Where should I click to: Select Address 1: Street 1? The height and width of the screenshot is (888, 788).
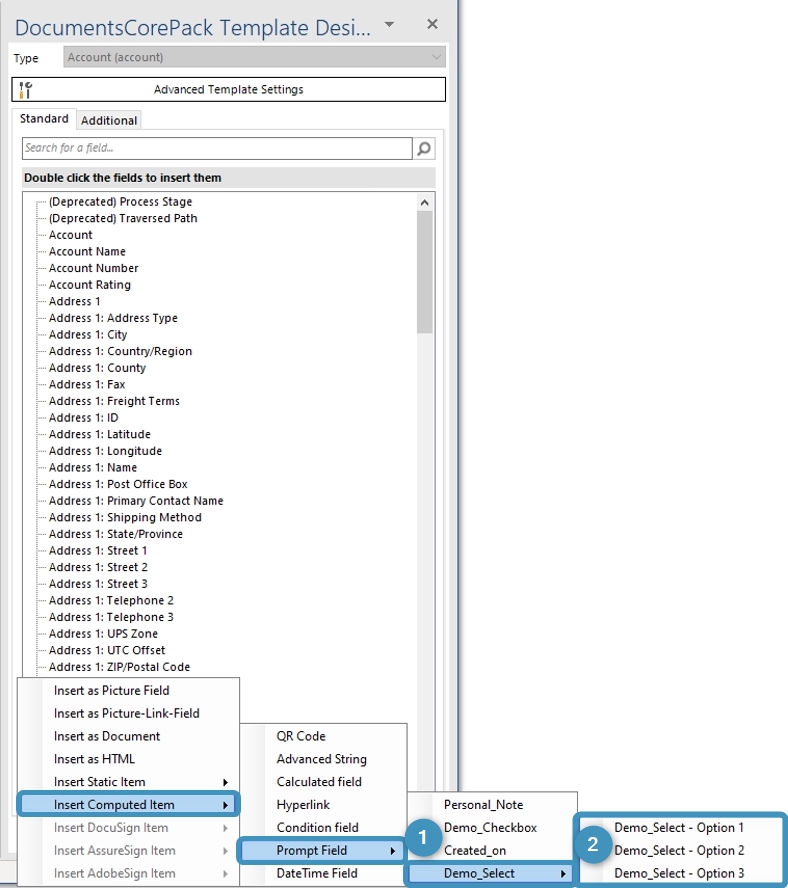(97, 550)
